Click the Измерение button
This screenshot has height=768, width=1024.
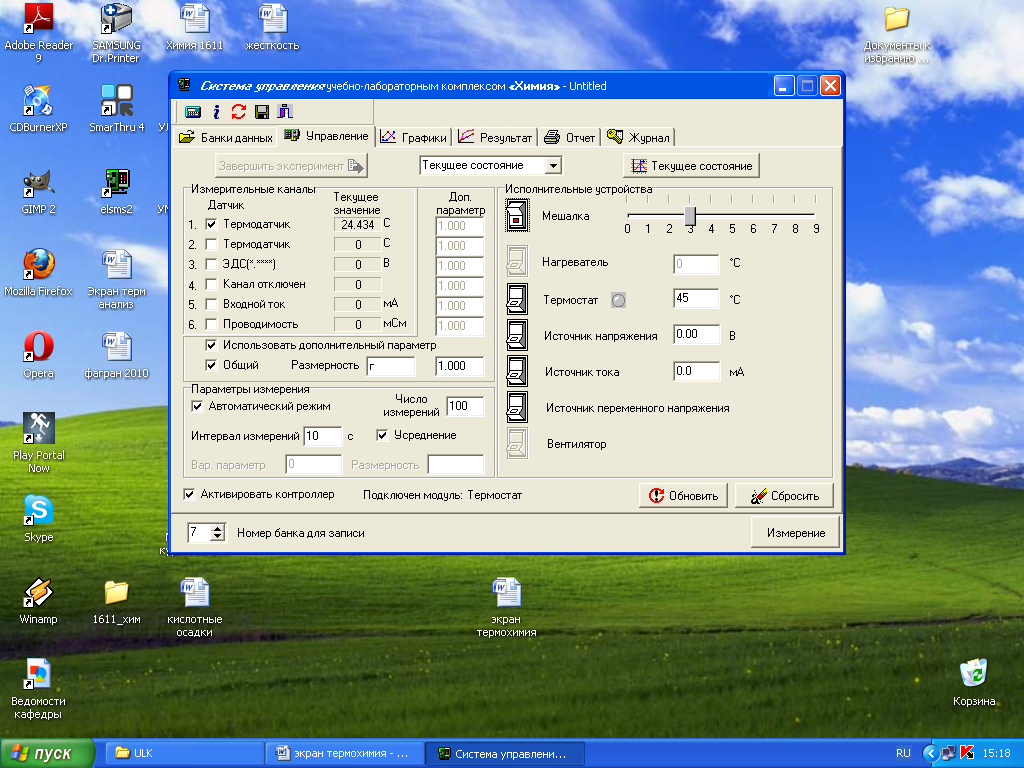coord(795,533)
